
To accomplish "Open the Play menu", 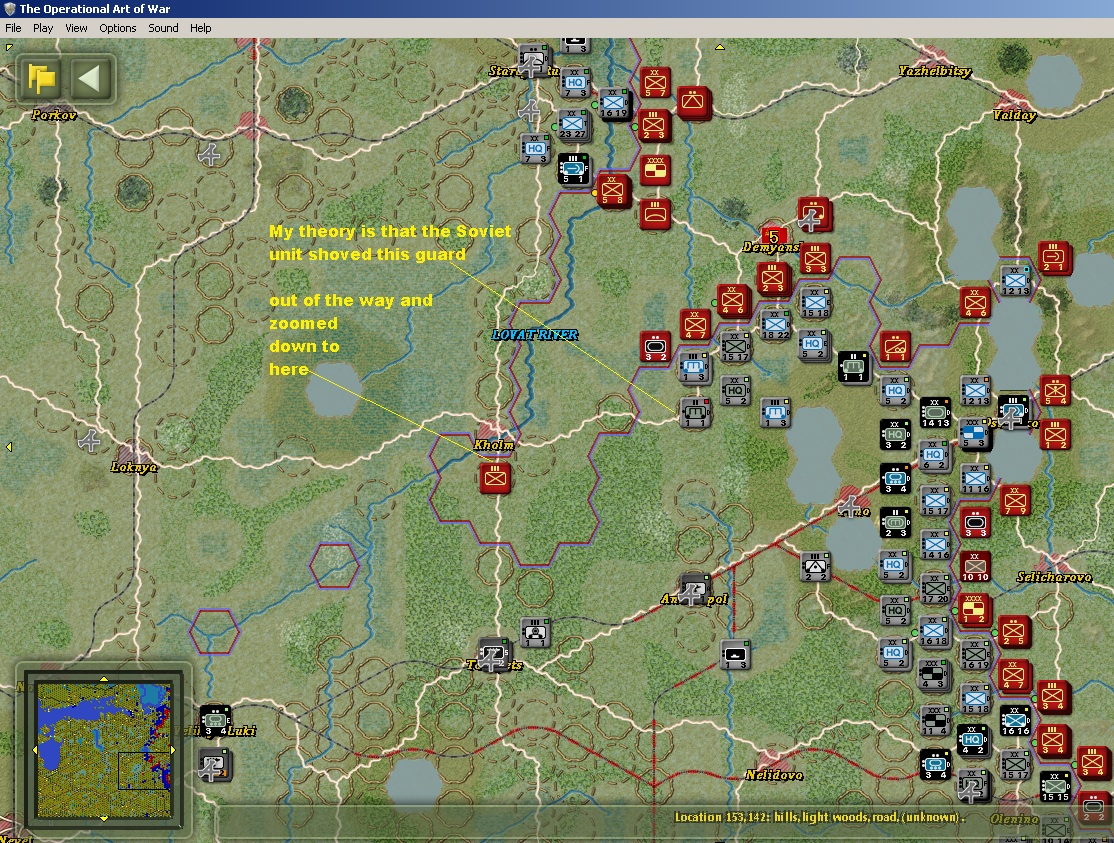I will click(x=43, y=28).
